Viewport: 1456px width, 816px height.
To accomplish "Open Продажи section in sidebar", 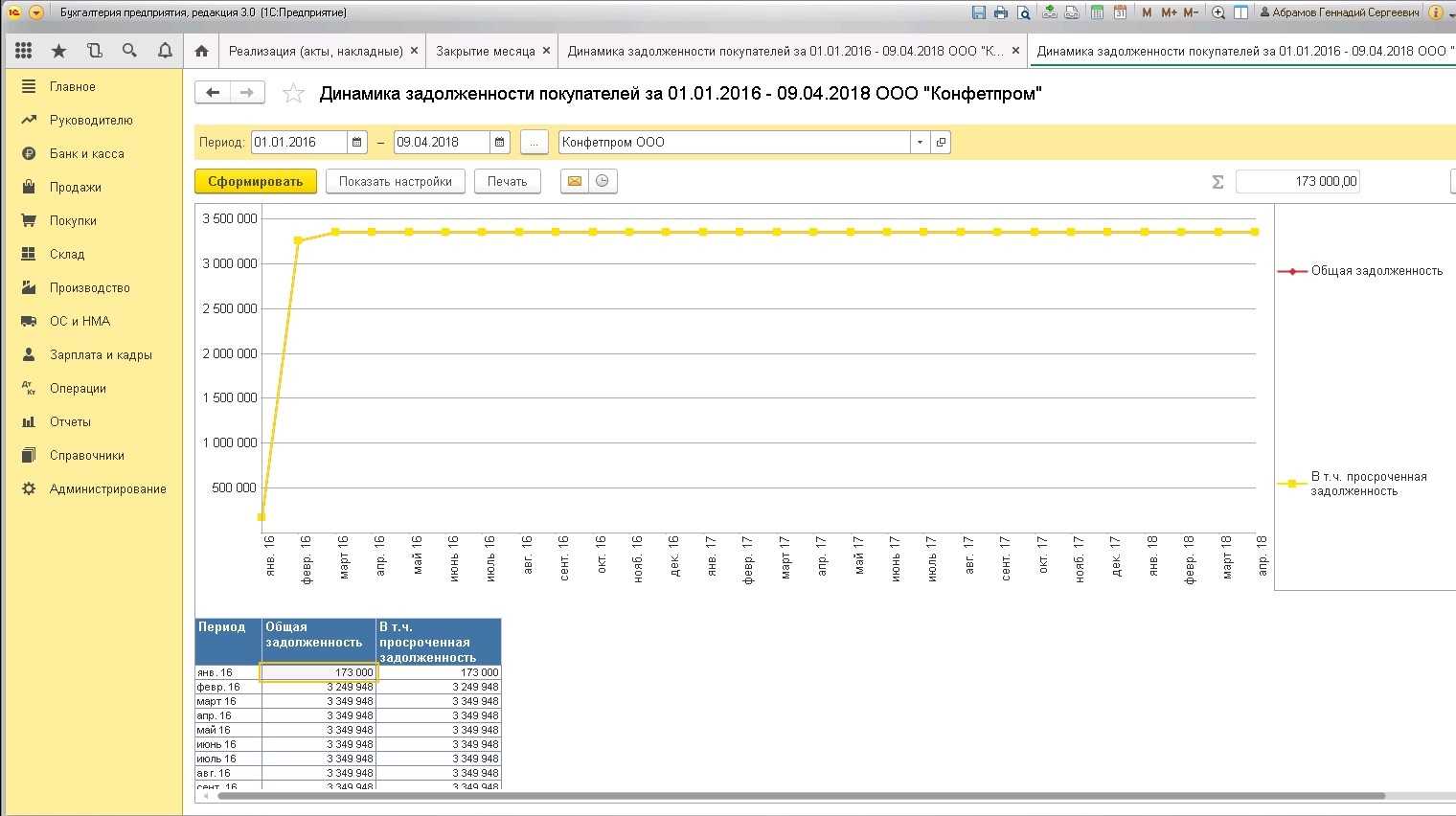I will 75,187.
